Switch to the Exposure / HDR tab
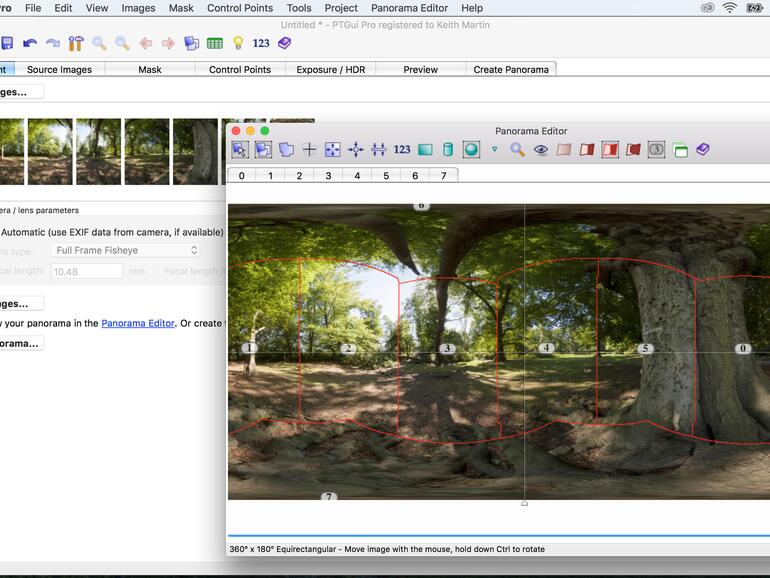Image resolution: width=770 pixels, height=578 pixels. coord(330,69)
